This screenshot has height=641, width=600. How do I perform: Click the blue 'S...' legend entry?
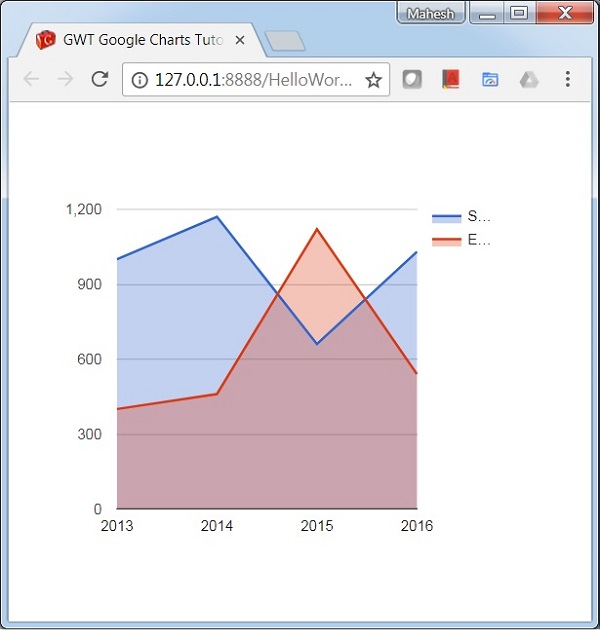click(x=461, y=216)
